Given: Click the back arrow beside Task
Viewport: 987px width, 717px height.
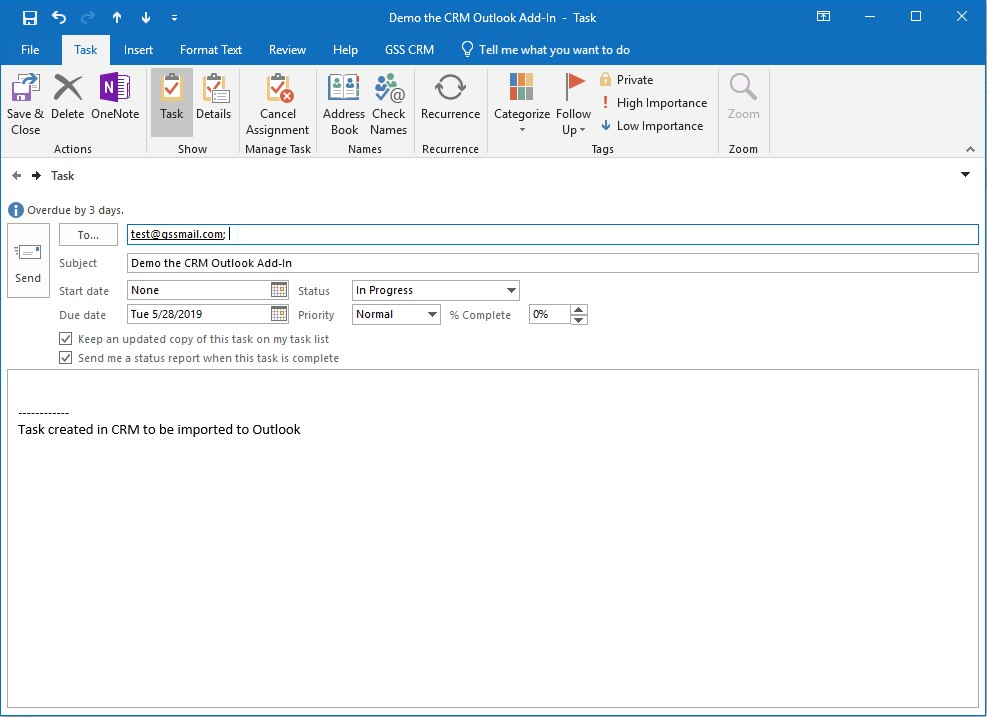Looking at the screenshot, I should (17, 176).
